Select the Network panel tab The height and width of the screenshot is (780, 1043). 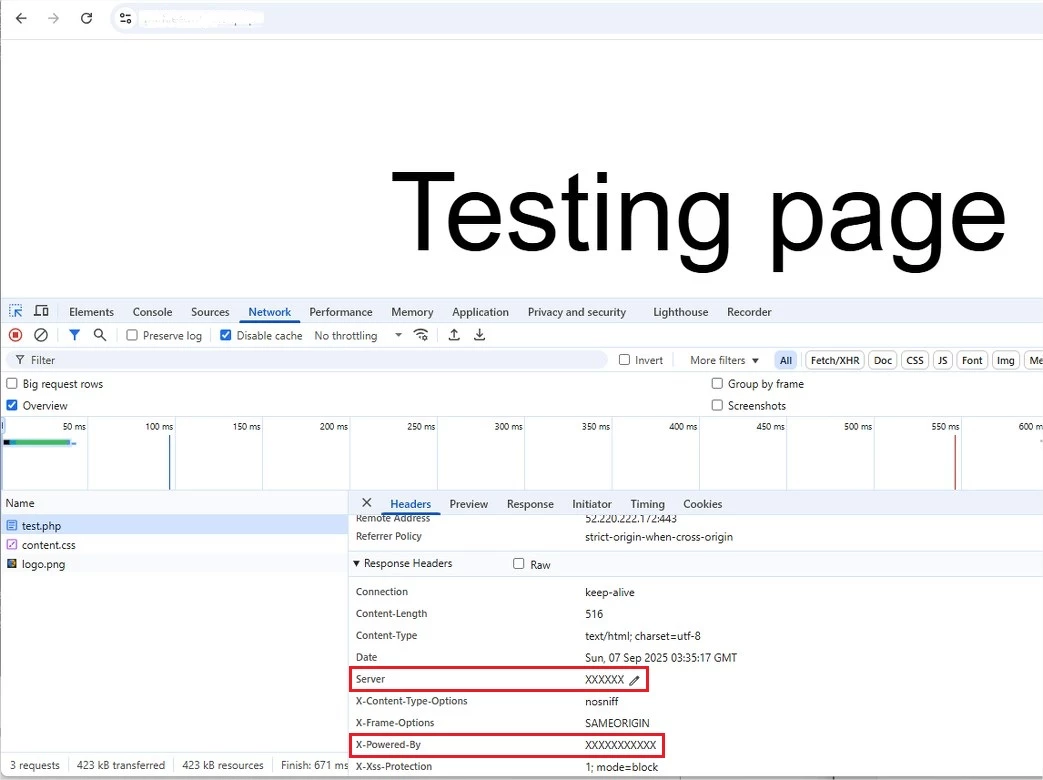click(x=269, y=312)
